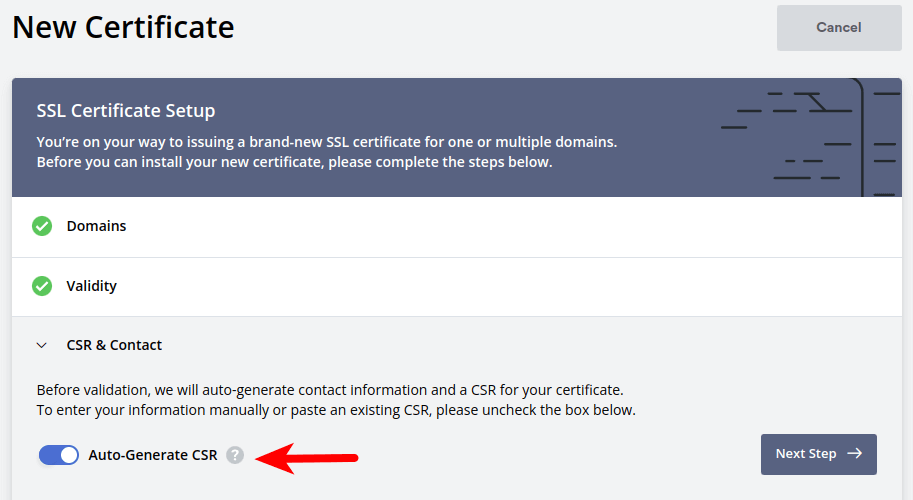
Task: Click the help question mark icon
Action: pyautogui.click(x=234, y=455)
